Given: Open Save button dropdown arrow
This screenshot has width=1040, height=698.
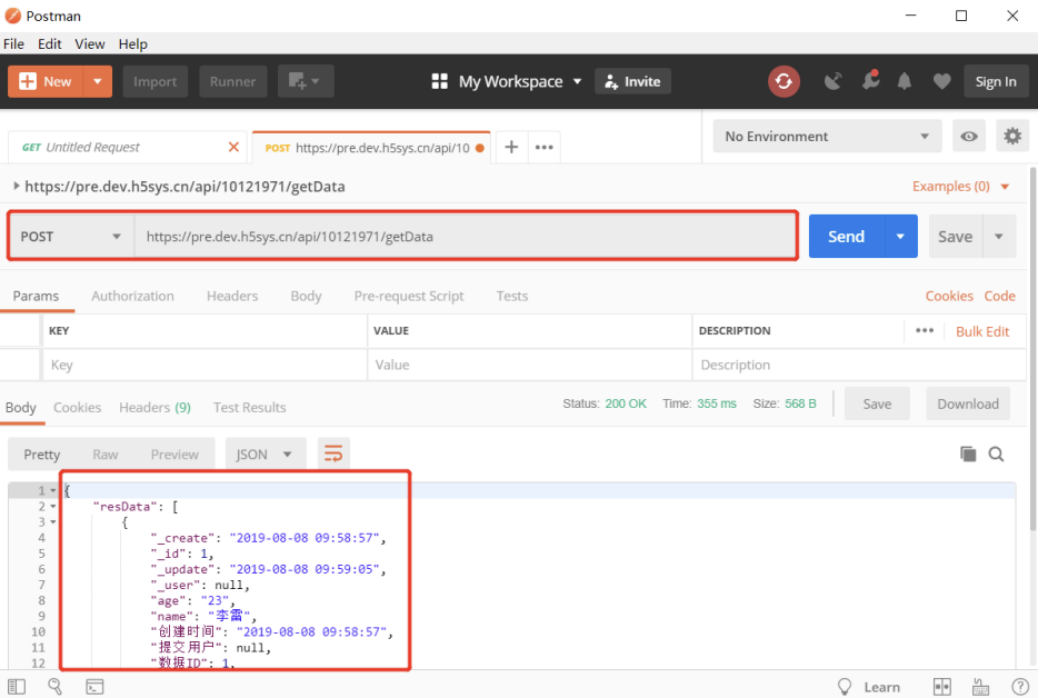Looking at the screenshot, I should click(998, 236).
